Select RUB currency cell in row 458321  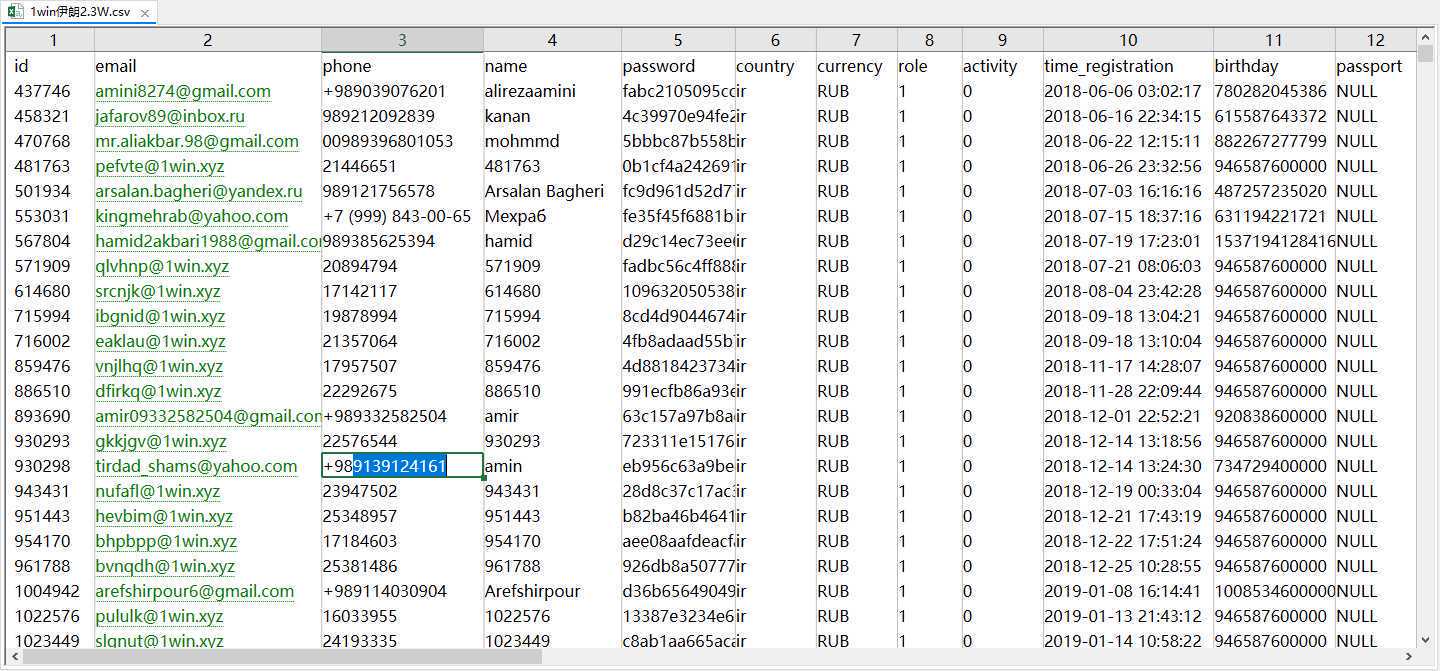[x=856, y=116]
